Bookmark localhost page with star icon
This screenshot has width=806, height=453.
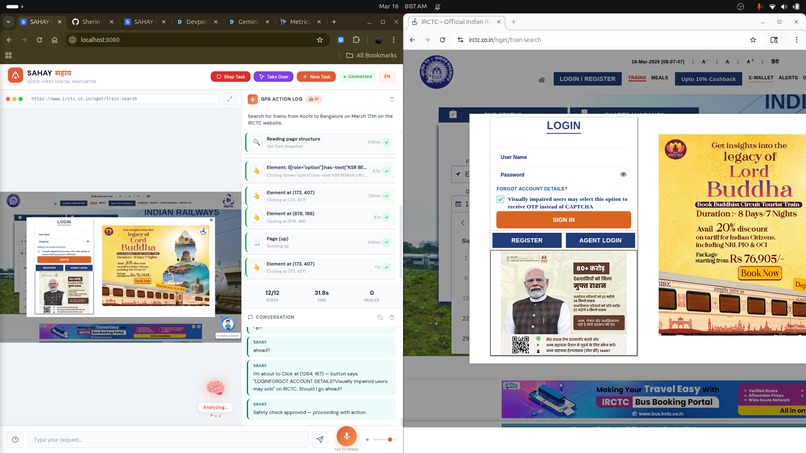(x=320, y=40)
